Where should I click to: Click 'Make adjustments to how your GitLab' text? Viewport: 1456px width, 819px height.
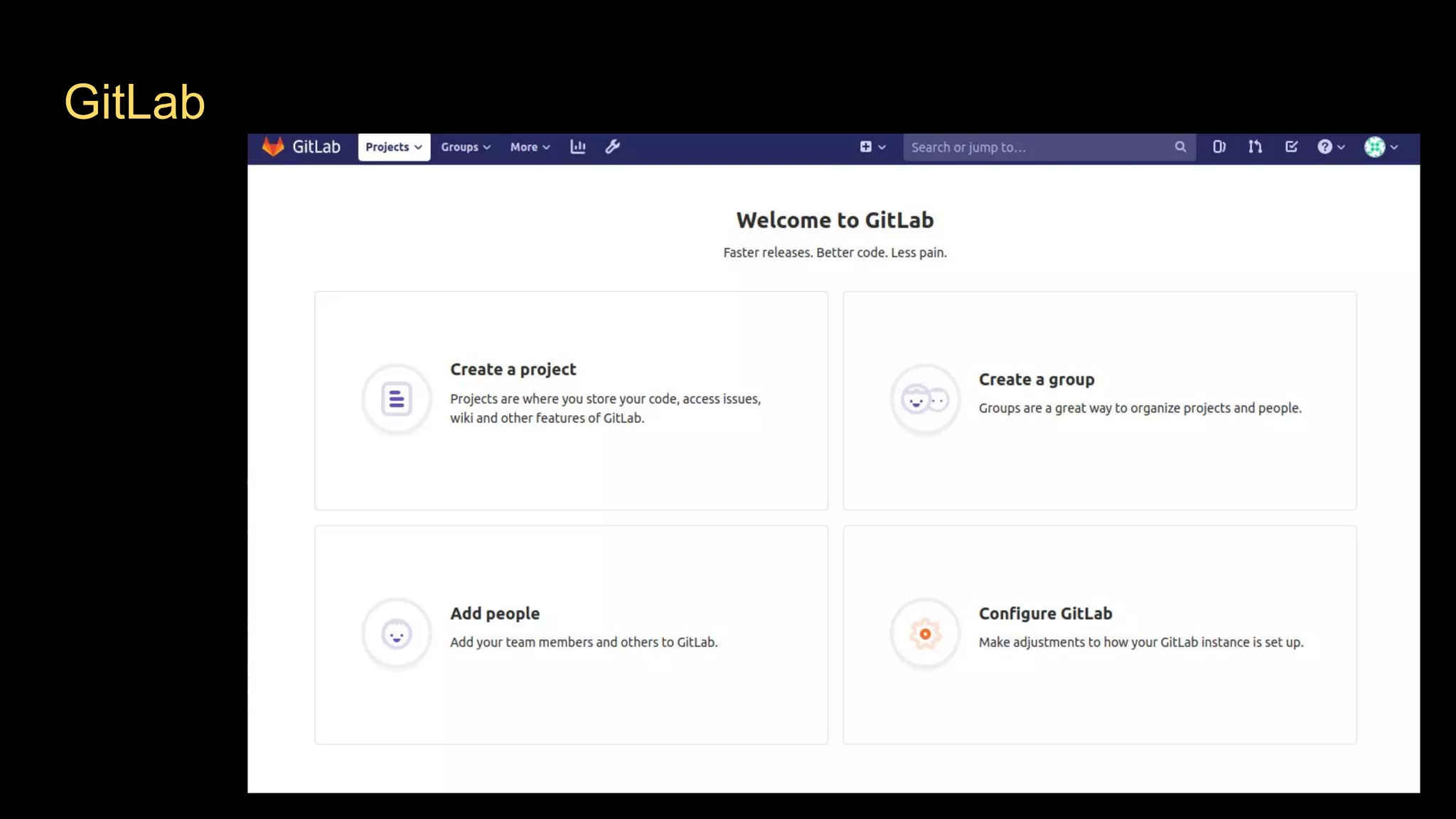pyautogui.click(x=1140, y=642)
